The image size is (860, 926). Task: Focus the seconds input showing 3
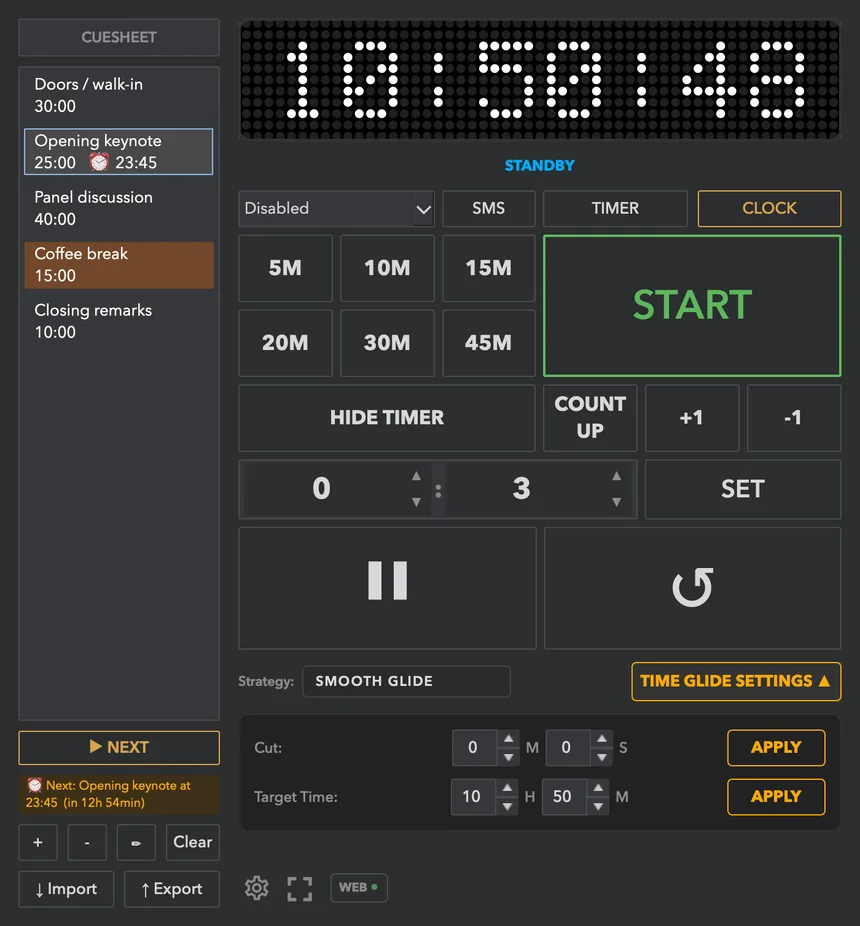(522, 489)
